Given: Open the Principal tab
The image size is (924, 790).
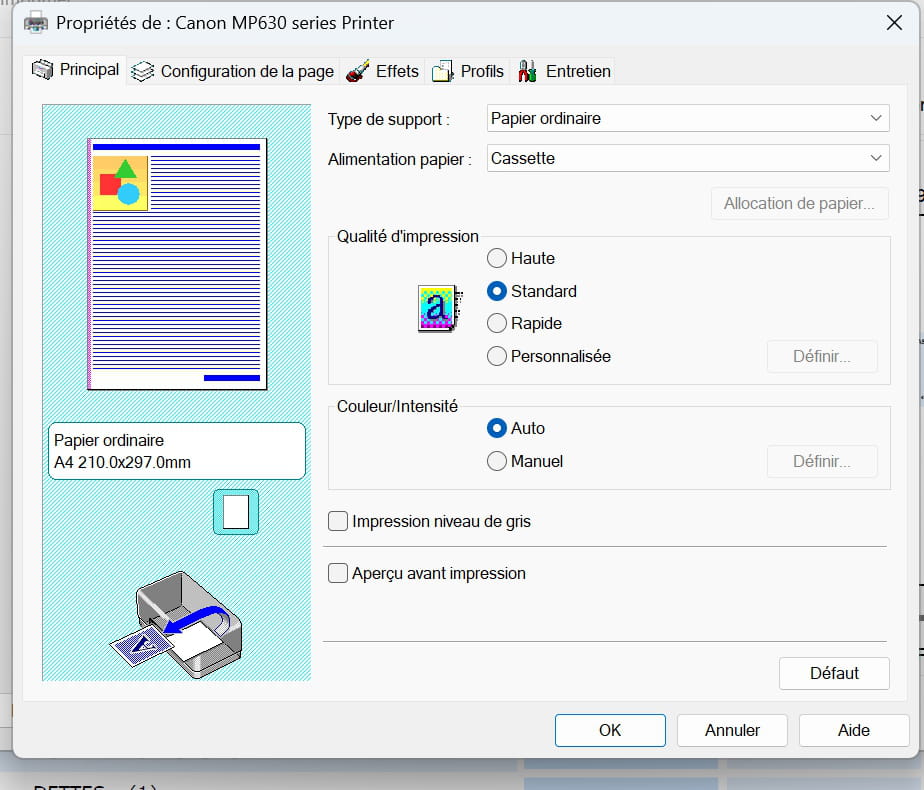Looking at the screenshot, I should click(x=75, y=70).
